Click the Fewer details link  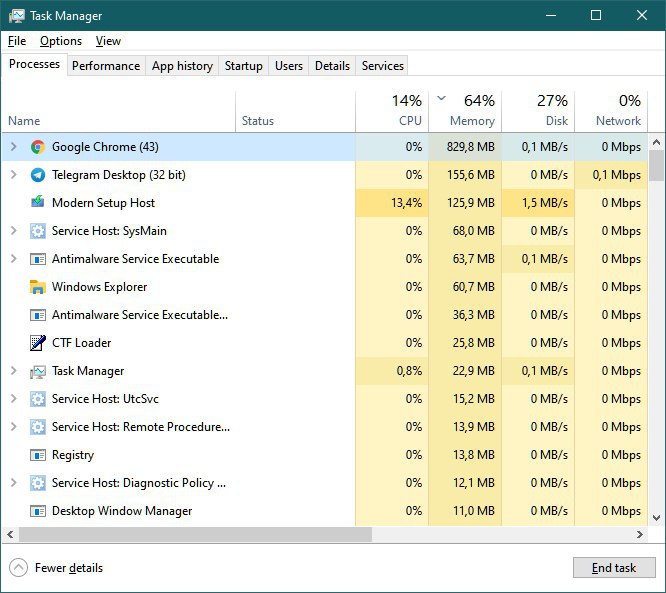pyautogui.click(x=69, y=568)
